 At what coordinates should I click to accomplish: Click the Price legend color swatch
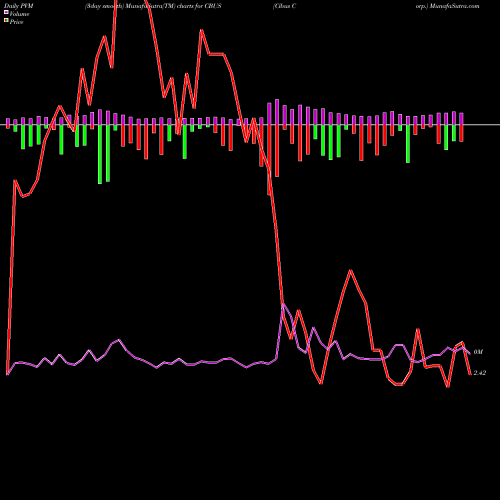coord(6,21)
